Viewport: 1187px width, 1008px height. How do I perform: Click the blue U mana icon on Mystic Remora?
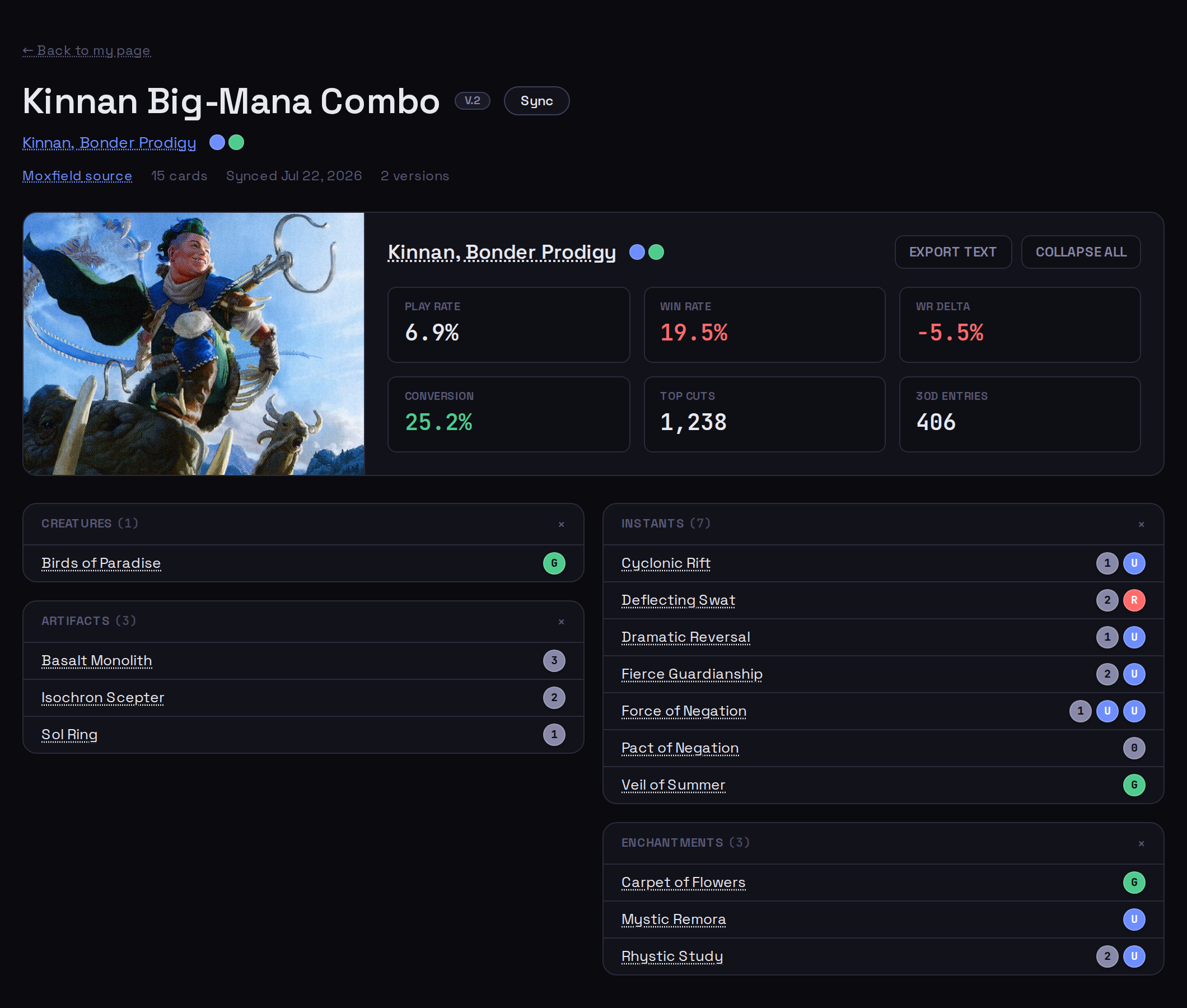coord(1134,920)
